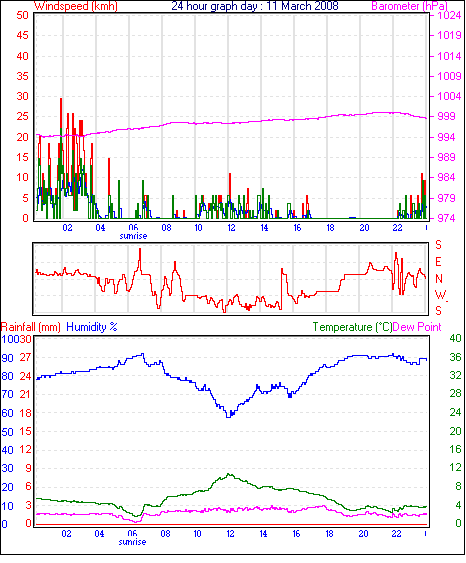Click the E wind direction label

(438, 262)
